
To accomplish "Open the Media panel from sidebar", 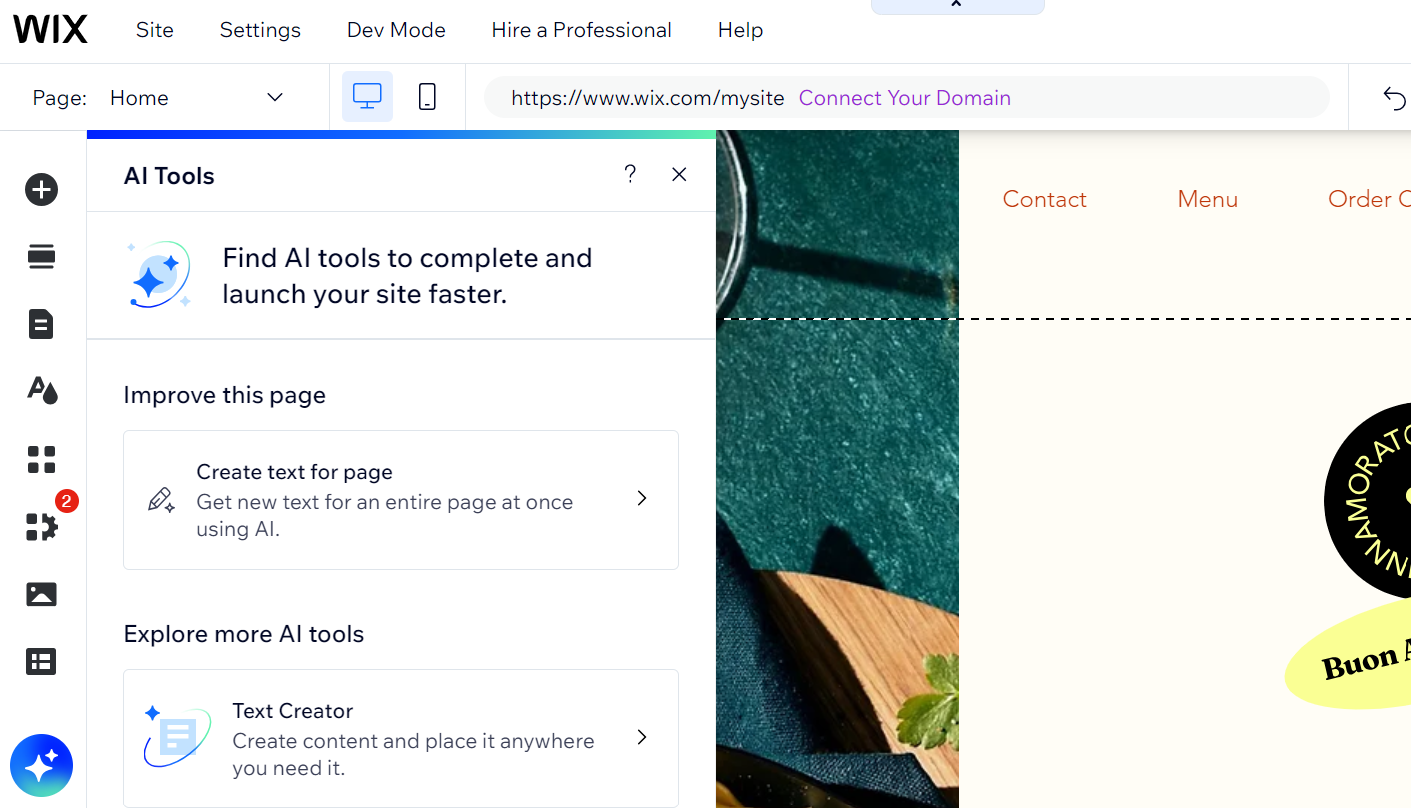I will [41, 593].
